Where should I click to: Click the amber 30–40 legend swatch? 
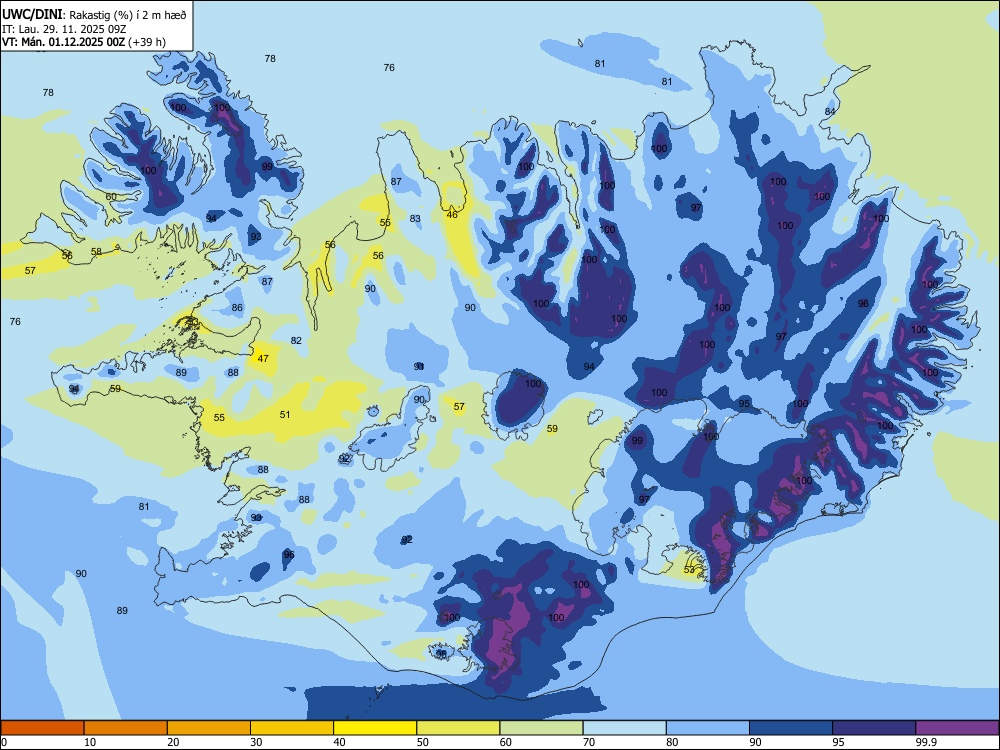click(292, 728)
